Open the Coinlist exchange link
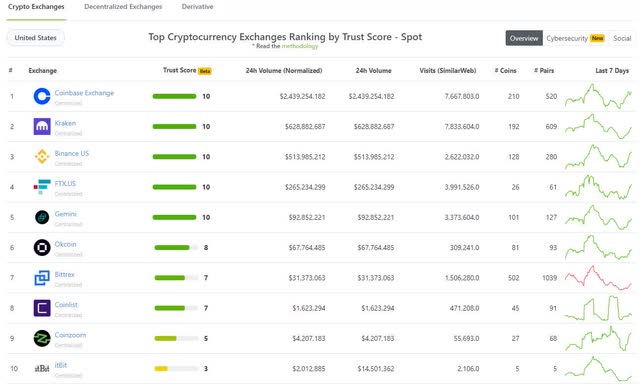Image resolution: width=640 pixels, height=386 pixels. point(66,305)
